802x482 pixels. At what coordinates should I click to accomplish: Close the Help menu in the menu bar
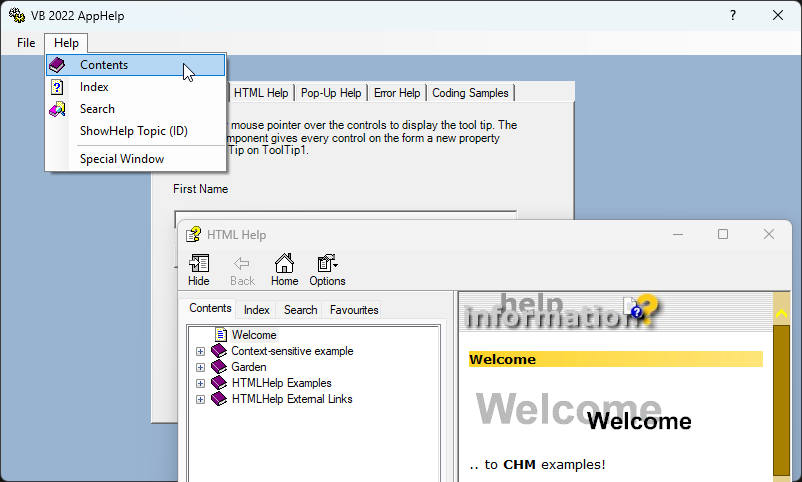coord(66,43)
